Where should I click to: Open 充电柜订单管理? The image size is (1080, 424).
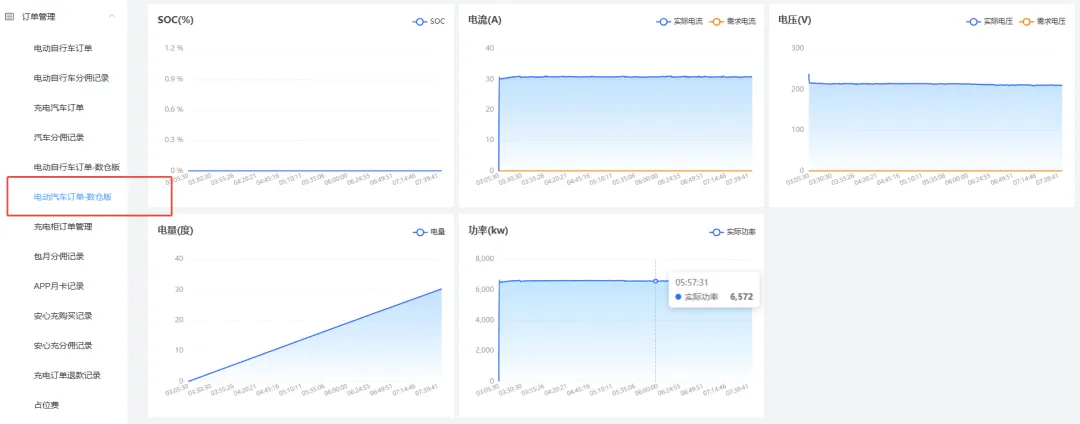tap(63, 227)
